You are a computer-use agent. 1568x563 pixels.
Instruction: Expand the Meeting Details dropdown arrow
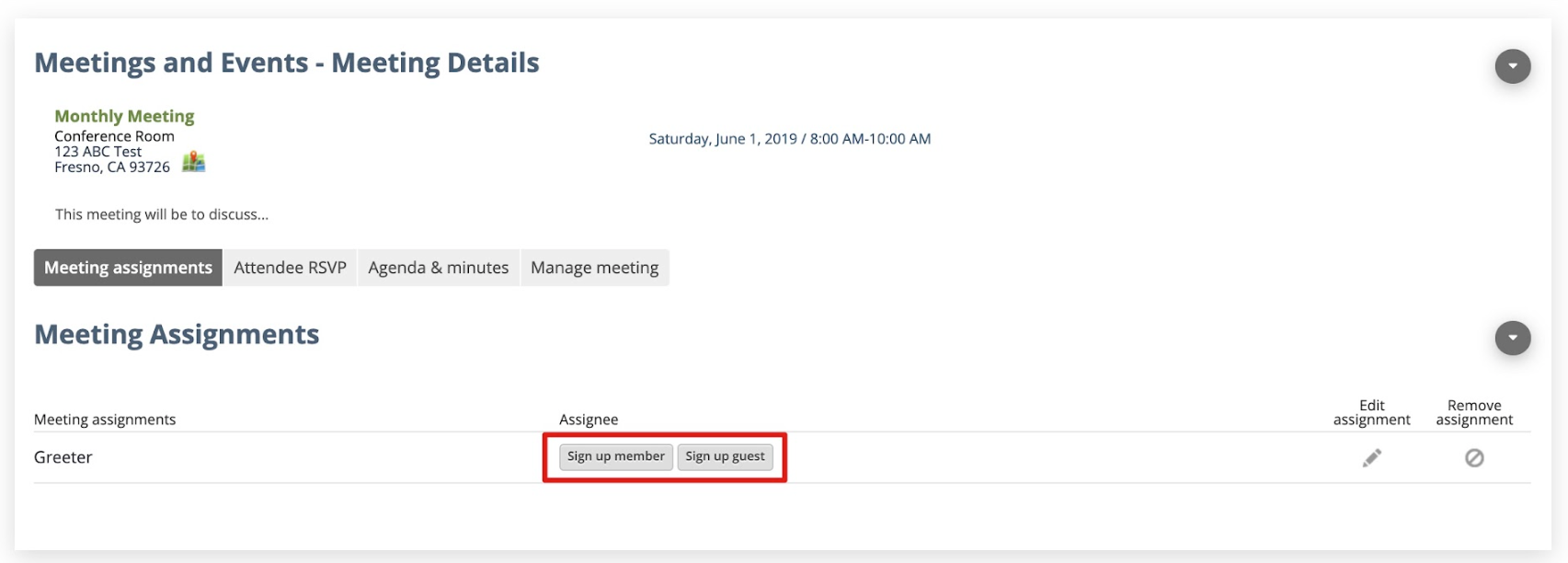pyautogui.click(x=1512, y=66)
